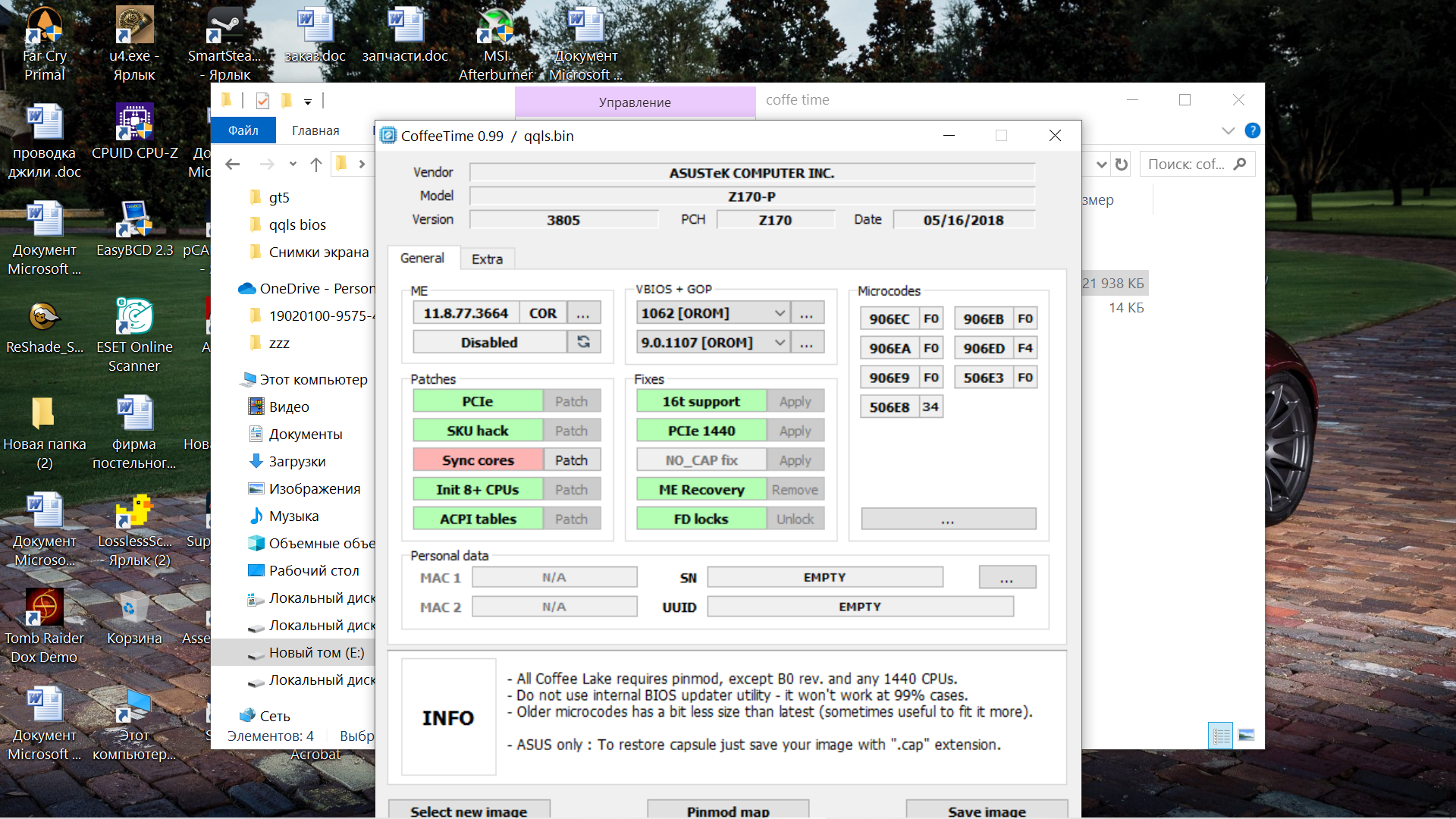
Task: Expand the Explorer address history chevron
Action: (1102, 165)
